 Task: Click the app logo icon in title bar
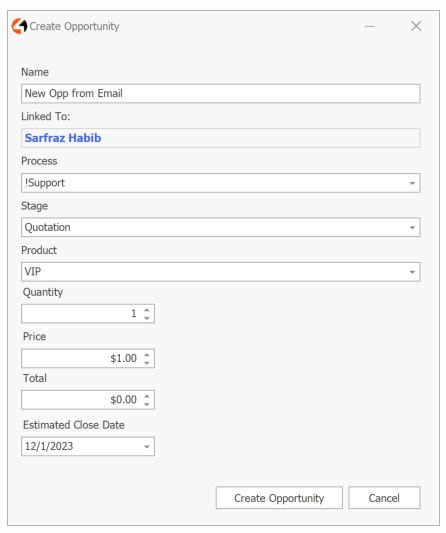[19, 26]
